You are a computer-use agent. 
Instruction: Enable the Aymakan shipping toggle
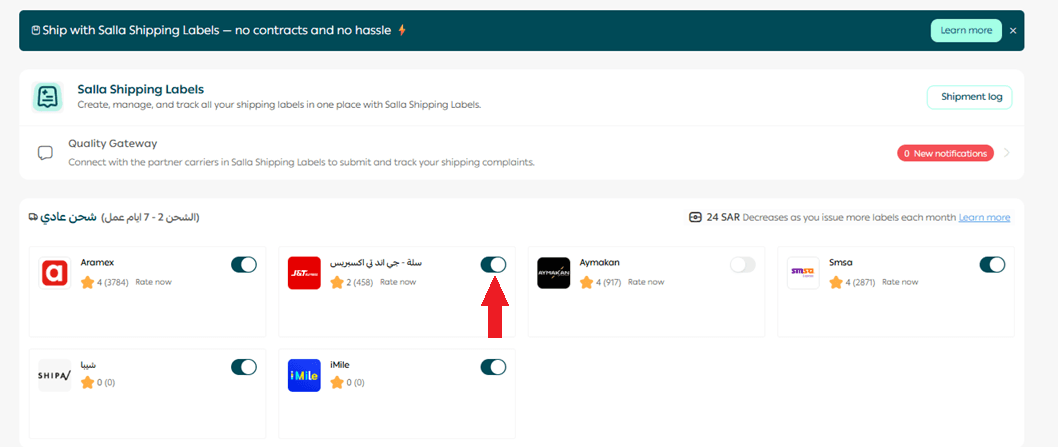[743, 265]
